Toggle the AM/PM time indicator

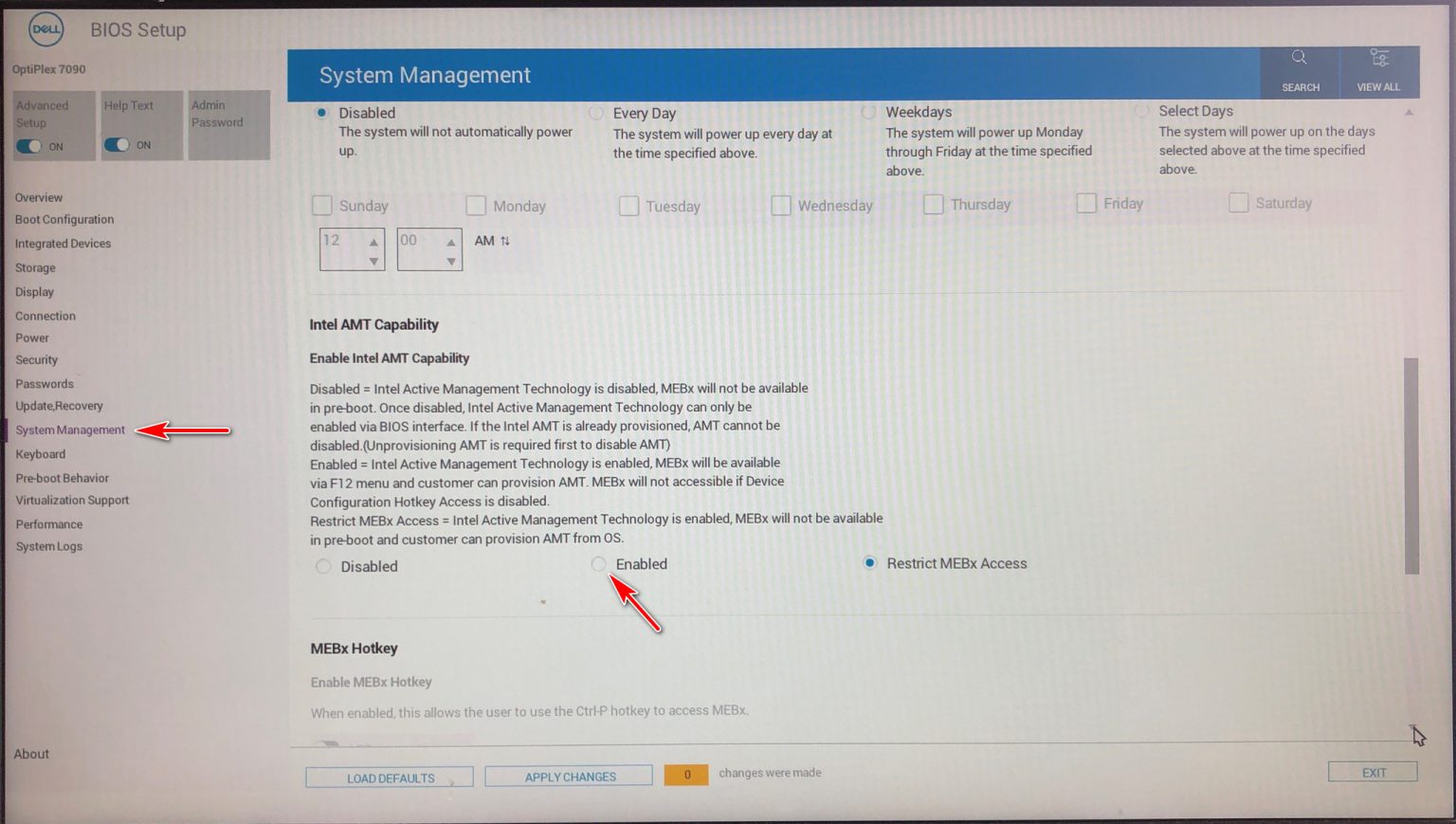[x=503, y=240]
